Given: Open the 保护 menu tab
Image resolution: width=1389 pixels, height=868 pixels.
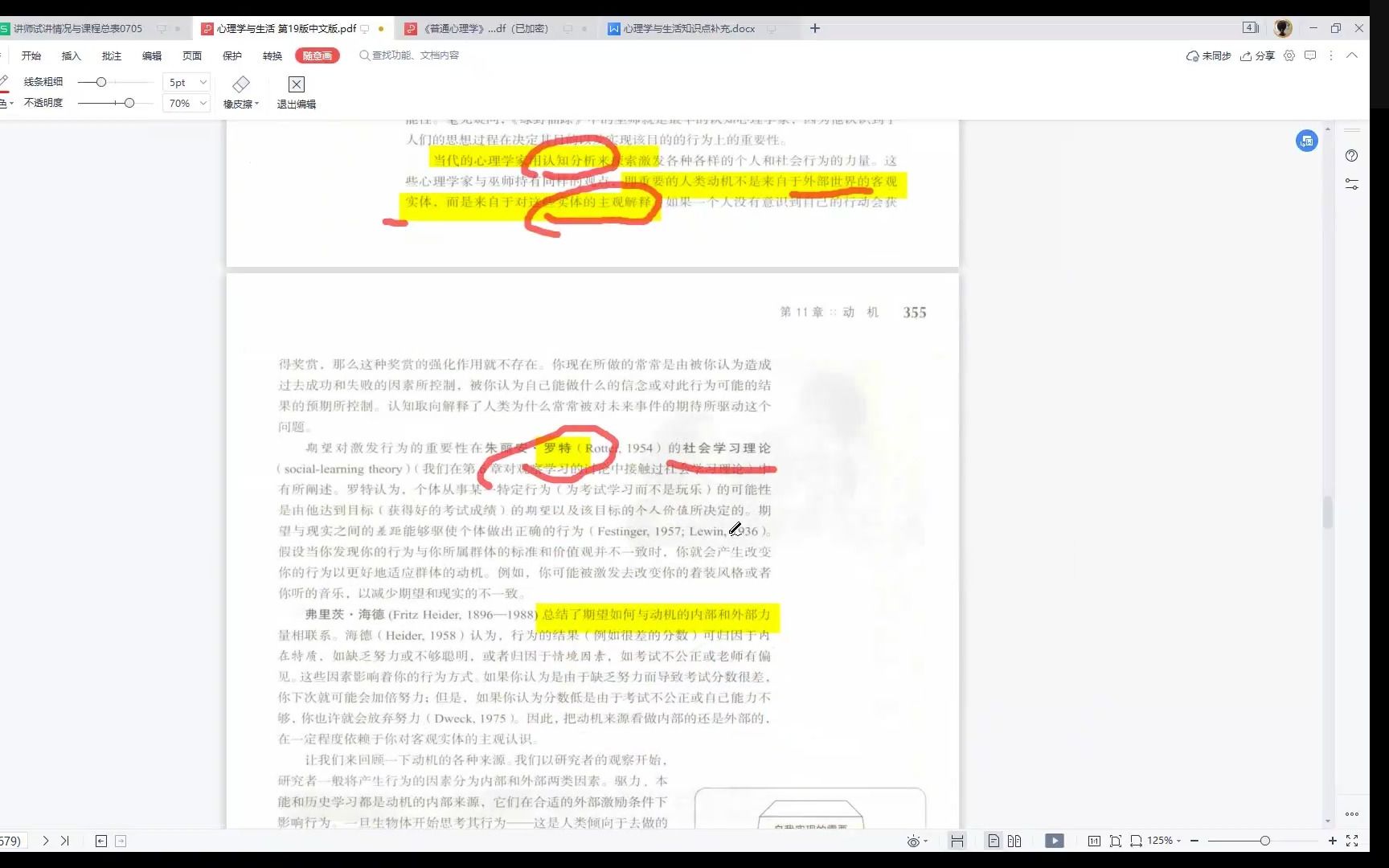Looking at the screenshot, I should point(232,55).
